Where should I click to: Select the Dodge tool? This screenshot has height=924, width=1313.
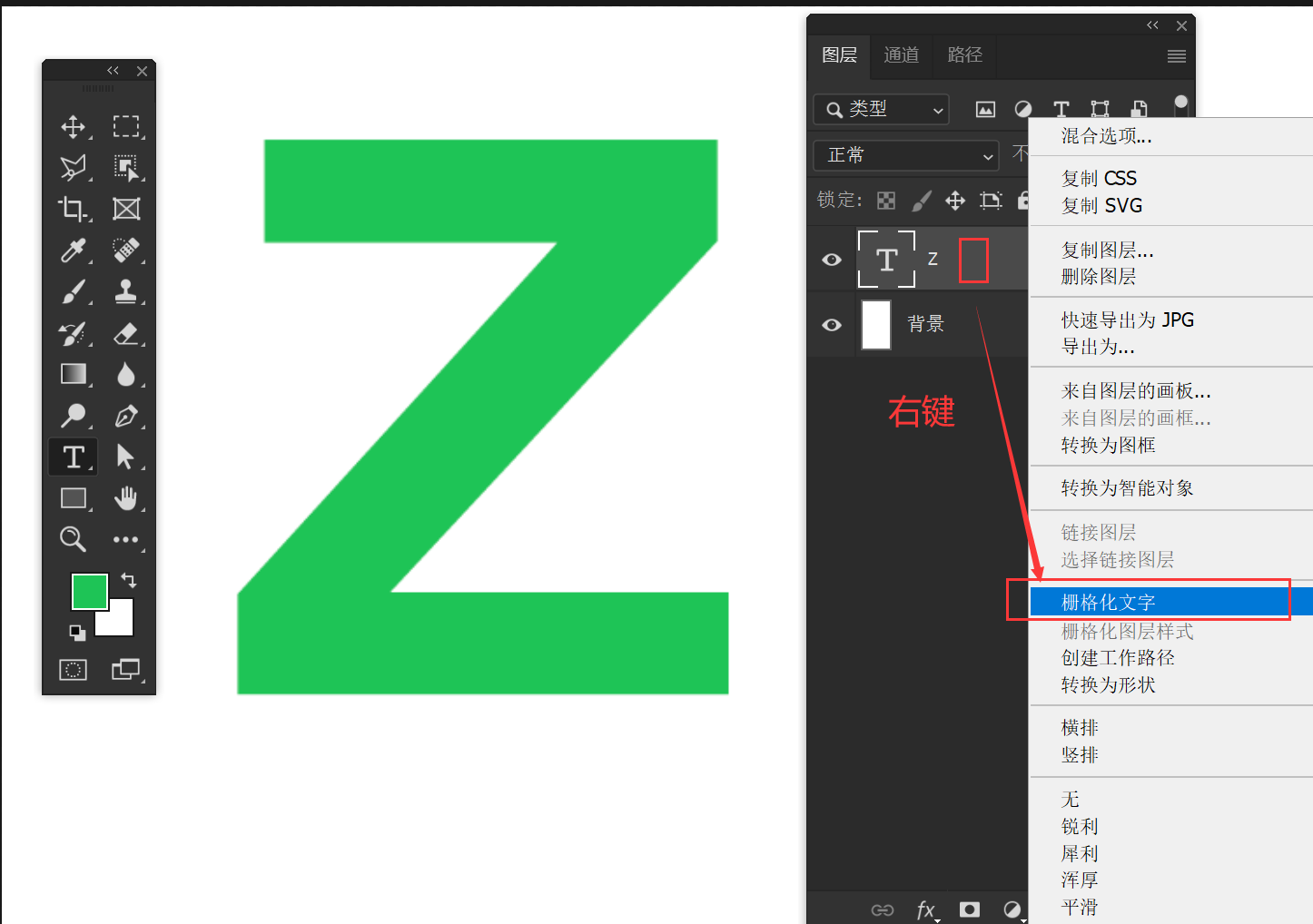[74, 416]
